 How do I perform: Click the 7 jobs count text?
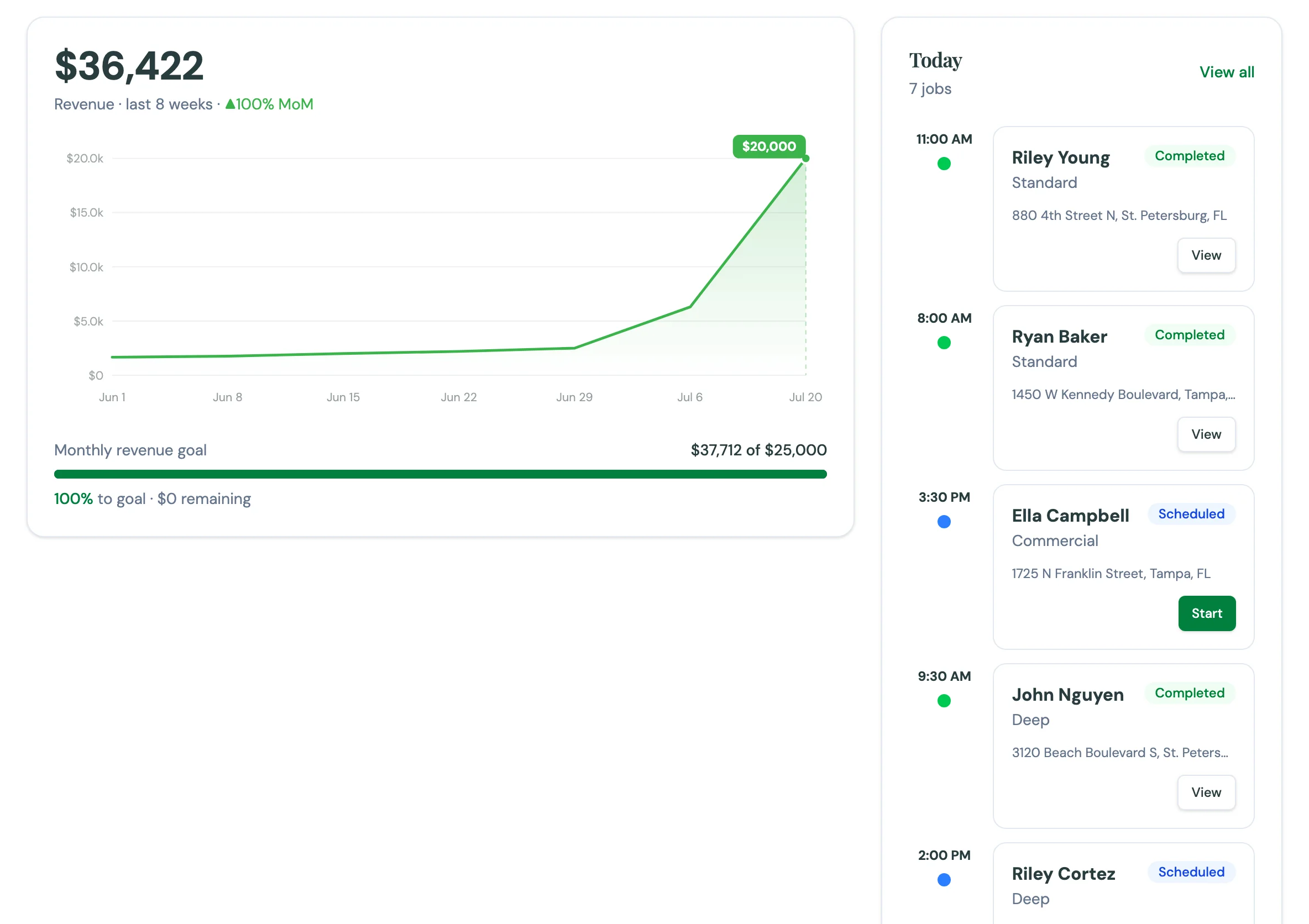tap(930, 88)
